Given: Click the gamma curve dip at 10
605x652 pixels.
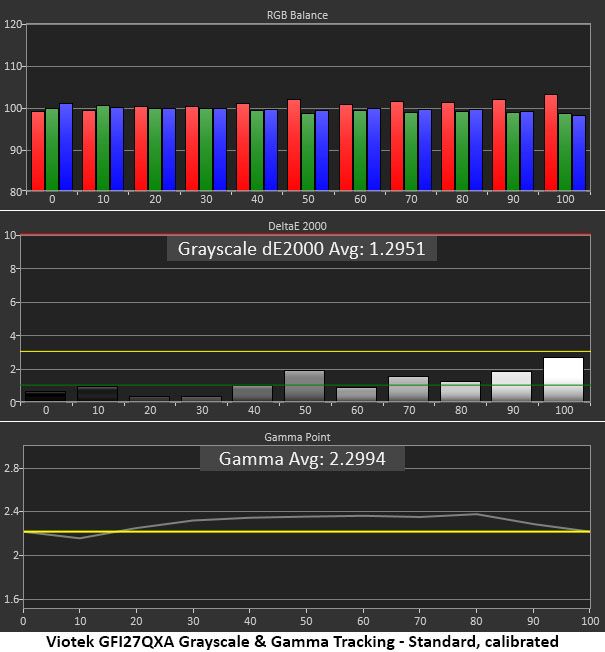Looking at the screenshot, I should coord(79,538).
